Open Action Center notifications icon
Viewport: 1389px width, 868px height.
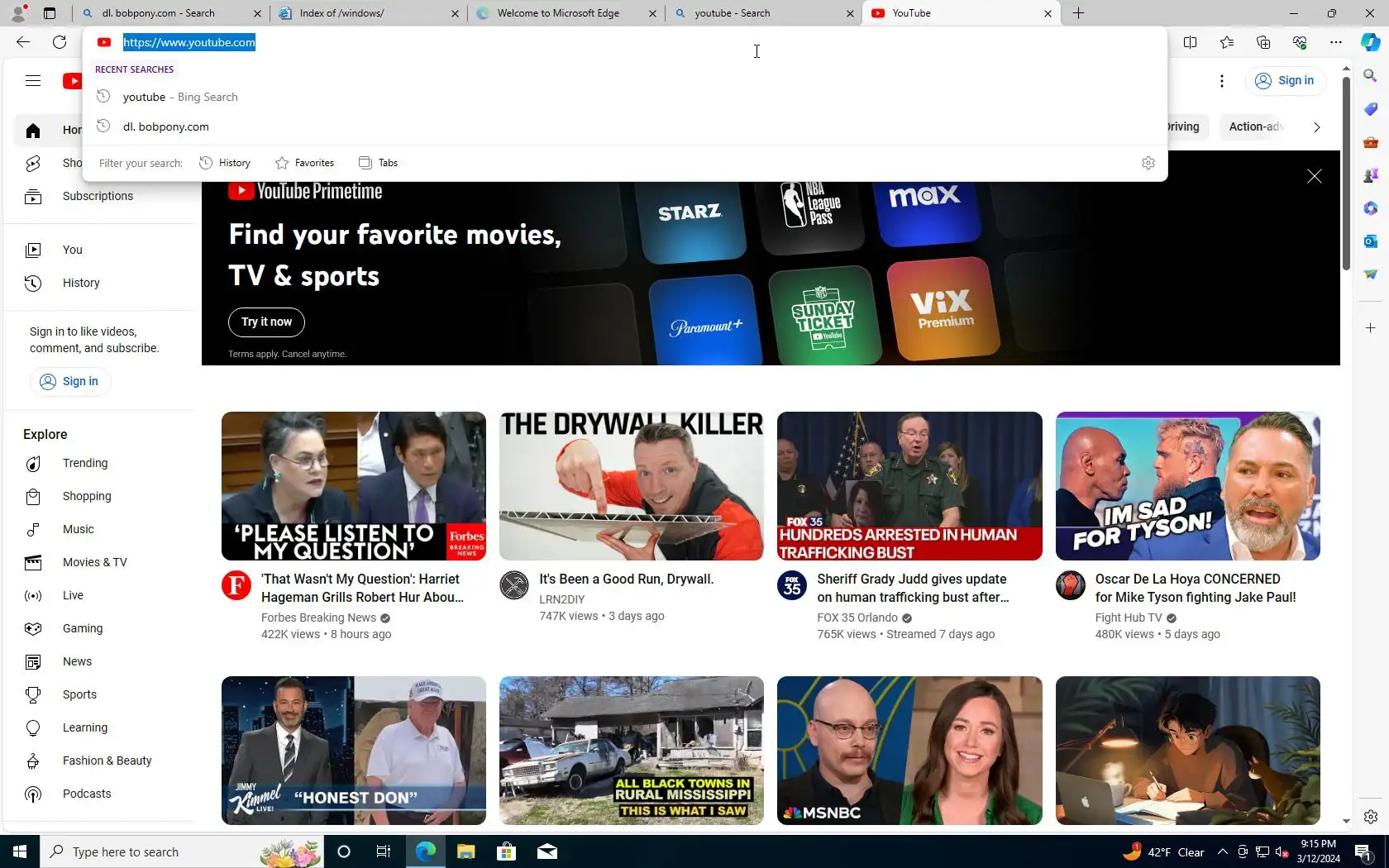[1363, 851]
